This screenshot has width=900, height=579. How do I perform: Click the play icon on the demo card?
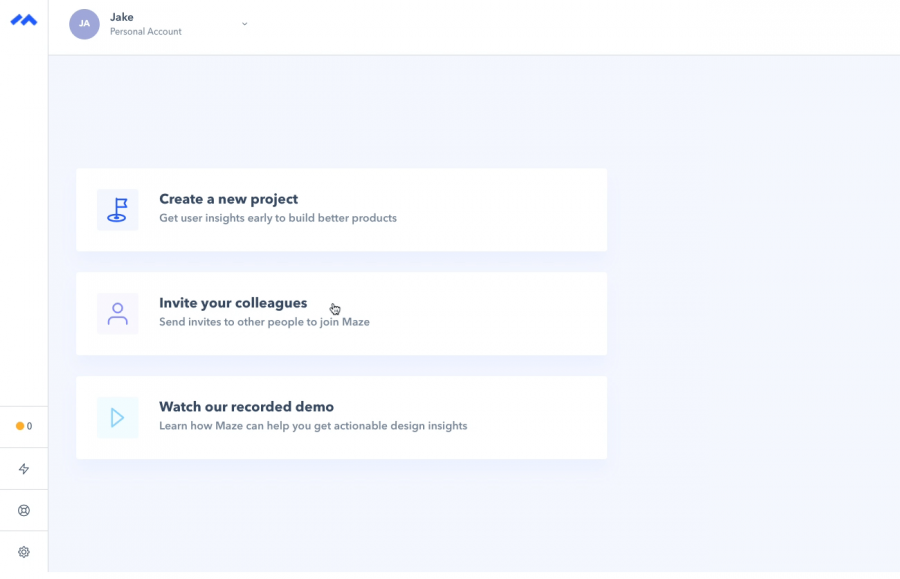pyautogui.click(x=117, y=417)
